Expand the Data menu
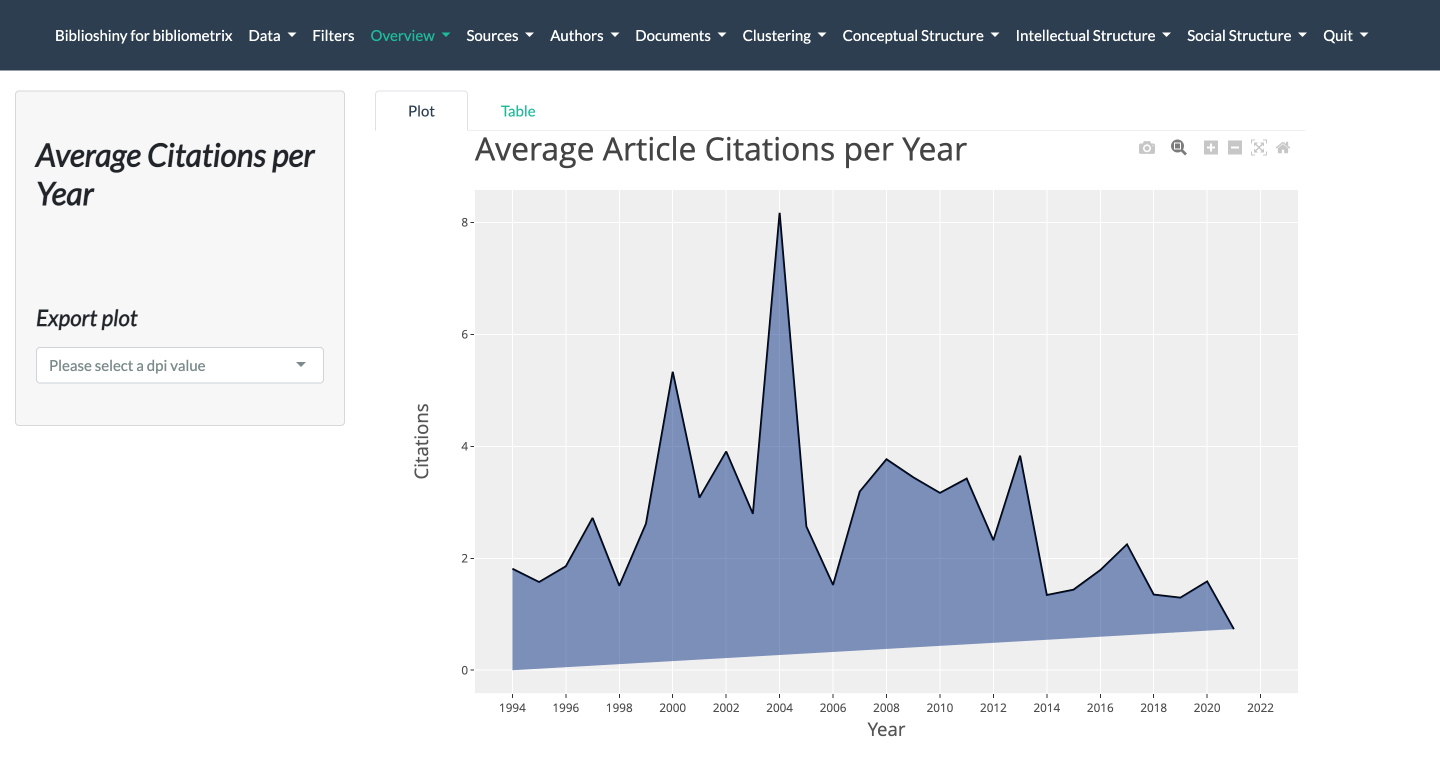The image size is (1440, 763). [272, 35]
